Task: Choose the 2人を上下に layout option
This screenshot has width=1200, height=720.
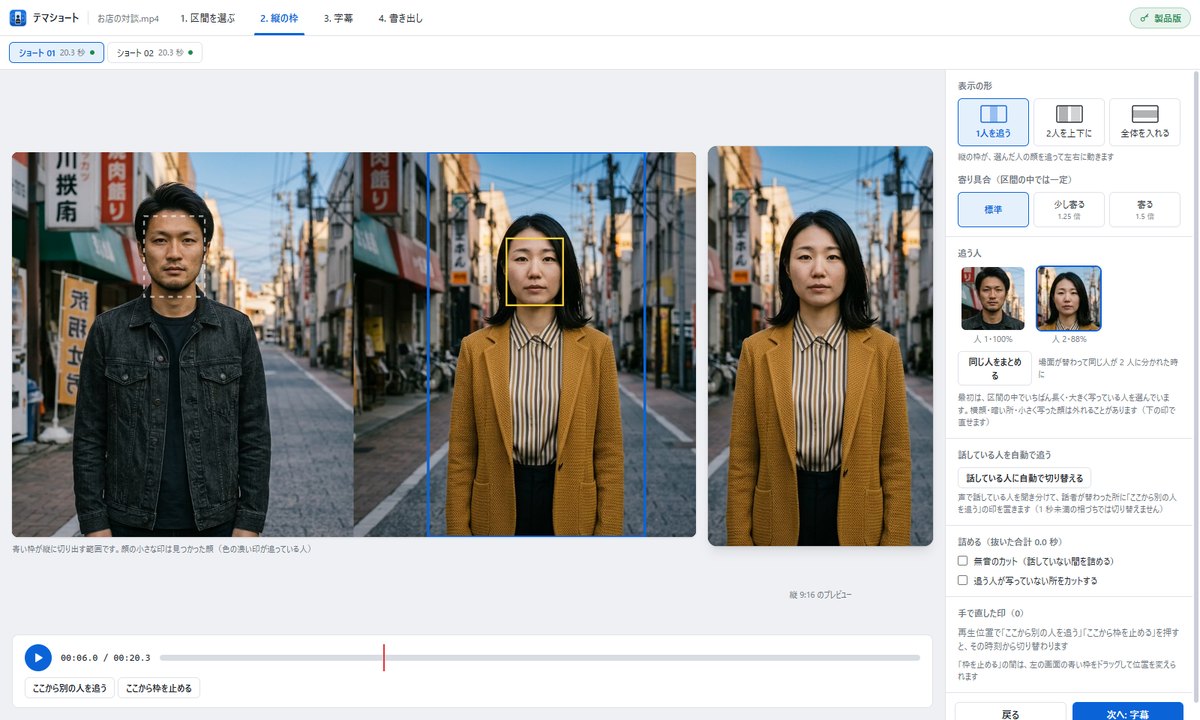Action: point(1069,122)
